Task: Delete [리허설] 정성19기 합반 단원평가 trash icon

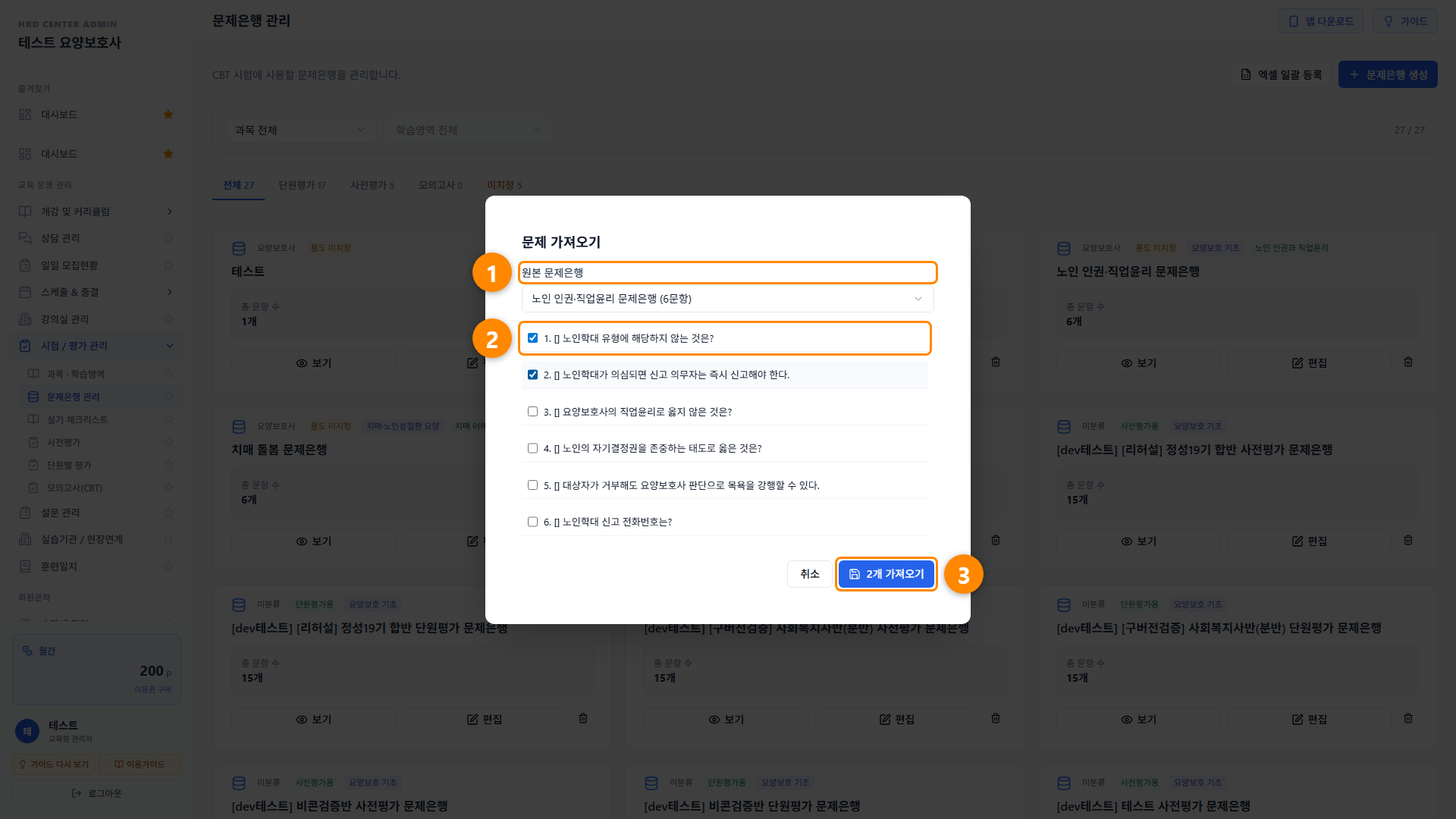Action: click(582, 718)
